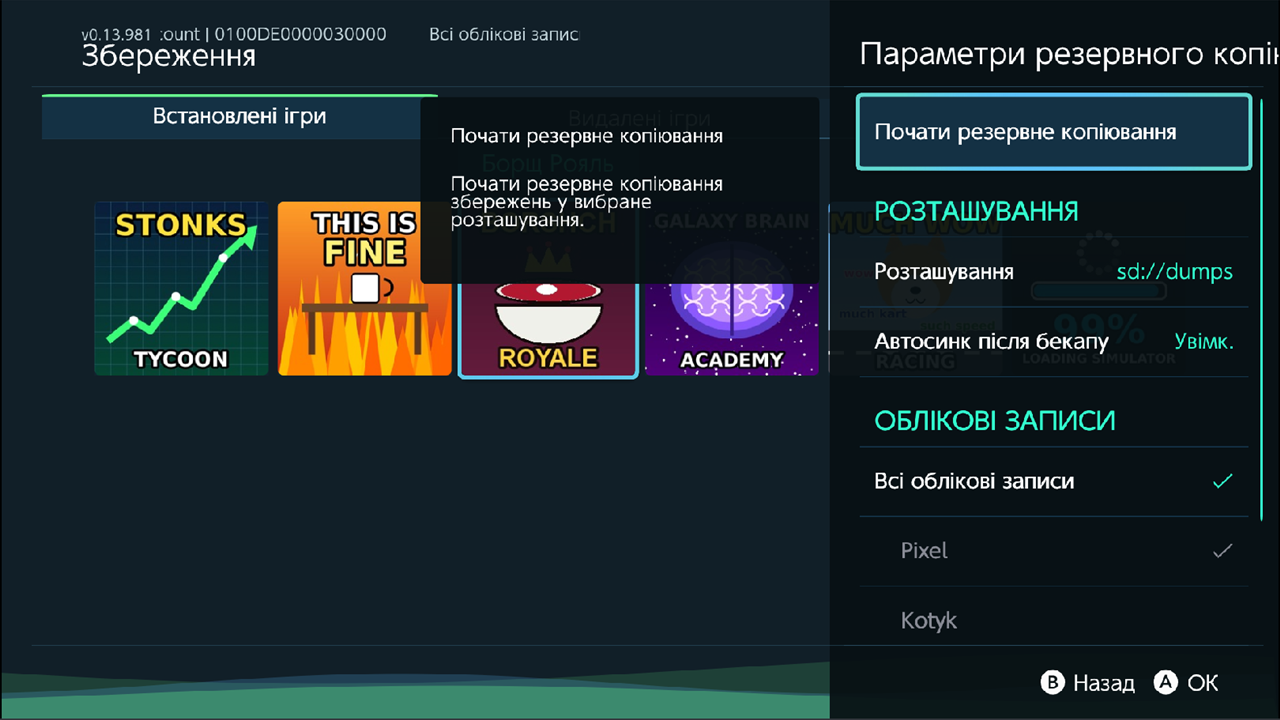This screenshot has width=1280, height=720.
Task: Open the Stonks Tycoon game tile
Action: [x=182, y=289]
